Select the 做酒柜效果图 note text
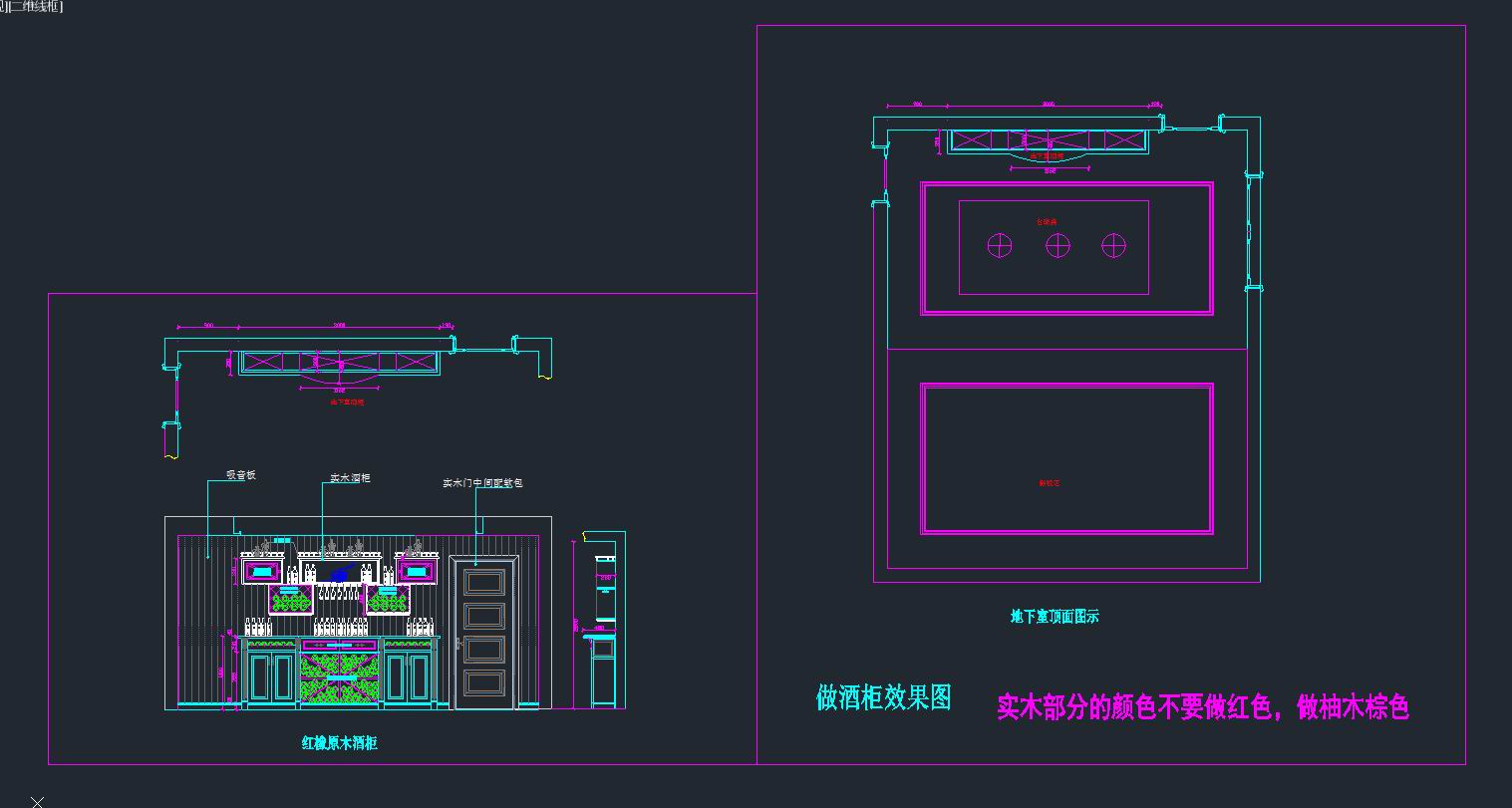 click(884, 697)
